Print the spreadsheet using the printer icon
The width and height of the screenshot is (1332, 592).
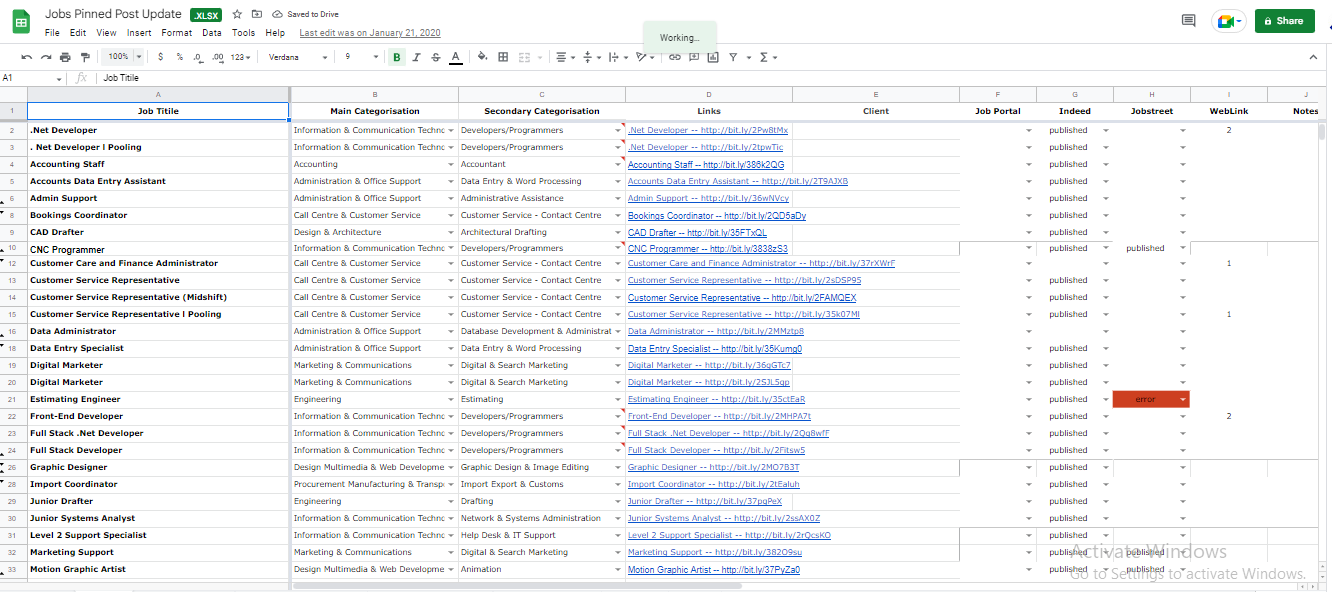pyautogui.click(x=65, y=57)
